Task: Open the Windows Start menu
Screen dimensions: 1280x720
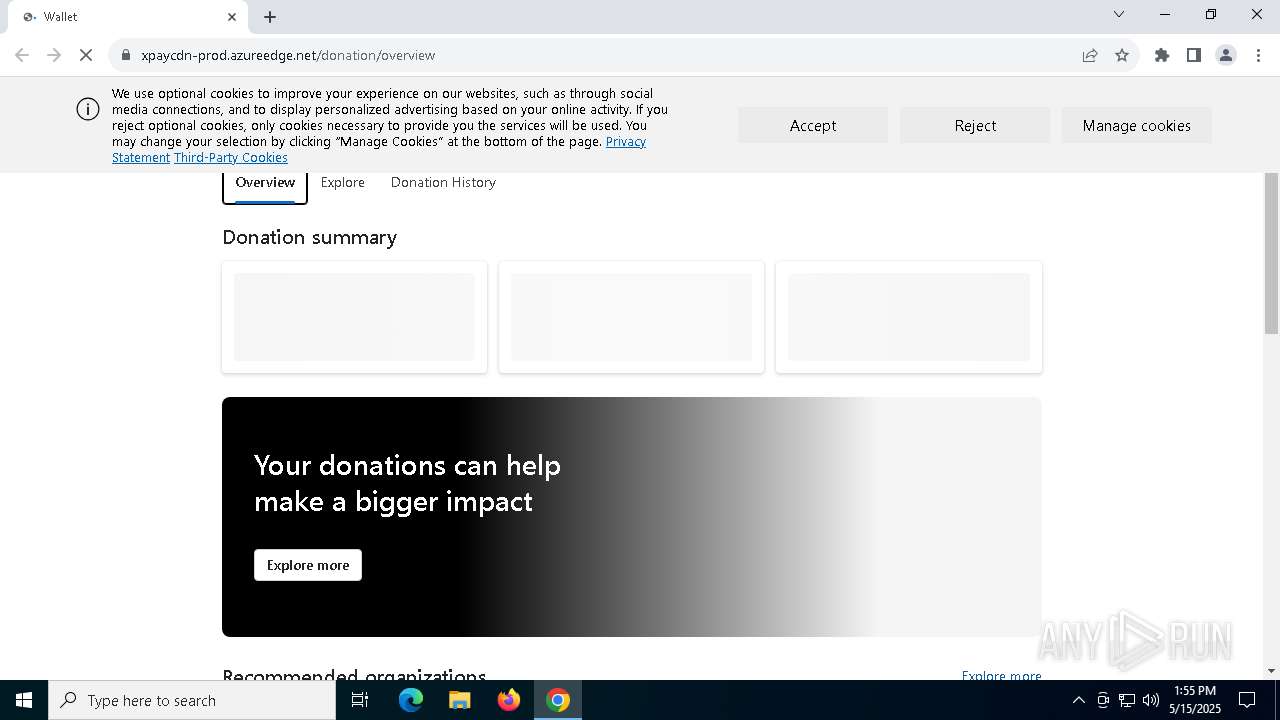Action: click(24, 700)
